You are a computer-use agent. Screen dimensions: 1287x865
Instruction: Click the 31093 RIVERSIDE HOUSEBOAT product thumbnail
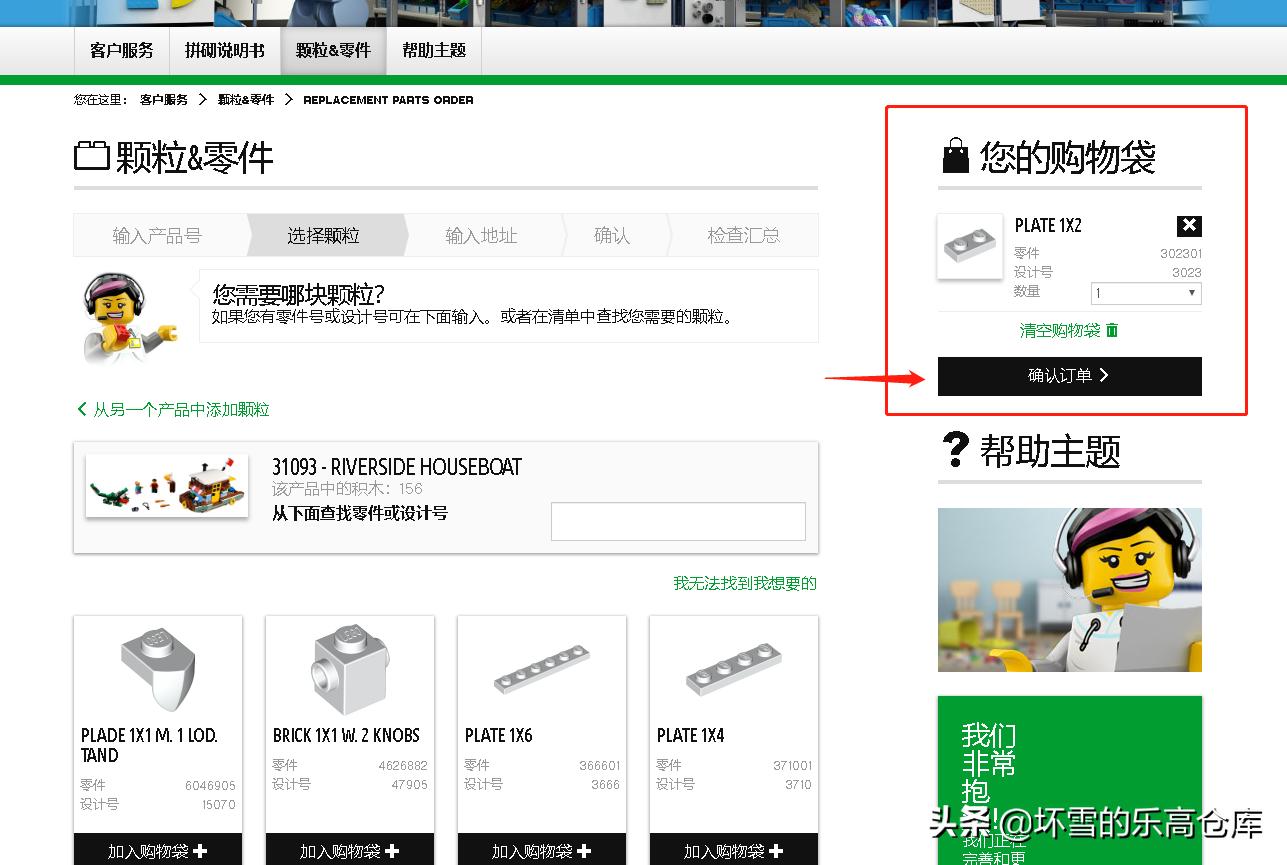coord(166,486)
